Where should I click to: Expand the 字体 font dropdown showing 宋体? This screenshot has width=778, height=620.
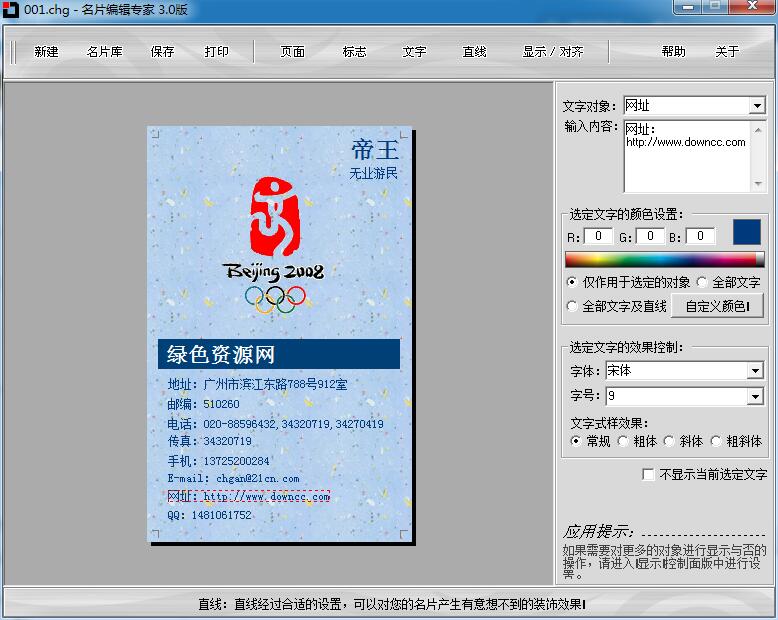755,371
